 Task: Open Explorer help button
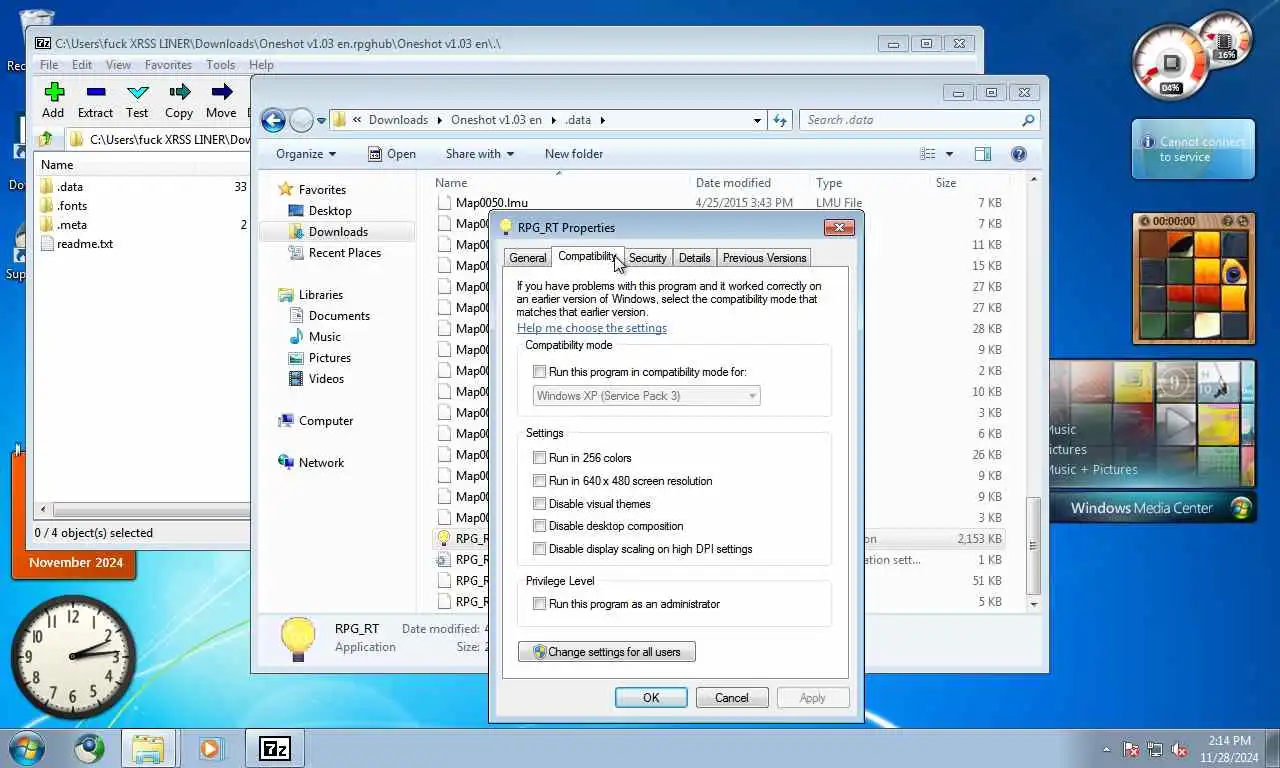coord(1019,154)
